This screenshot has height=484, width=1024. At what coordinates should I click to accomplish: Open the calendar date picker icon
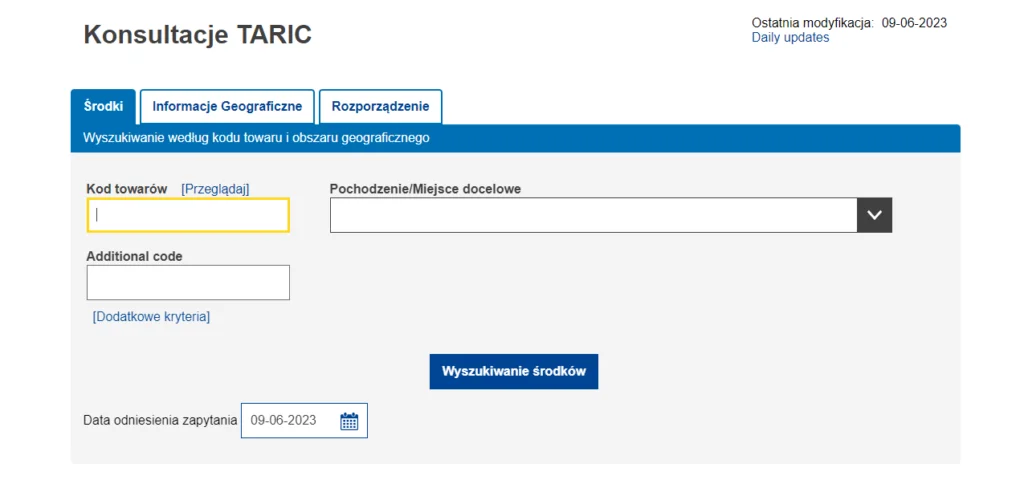(349, 421)
